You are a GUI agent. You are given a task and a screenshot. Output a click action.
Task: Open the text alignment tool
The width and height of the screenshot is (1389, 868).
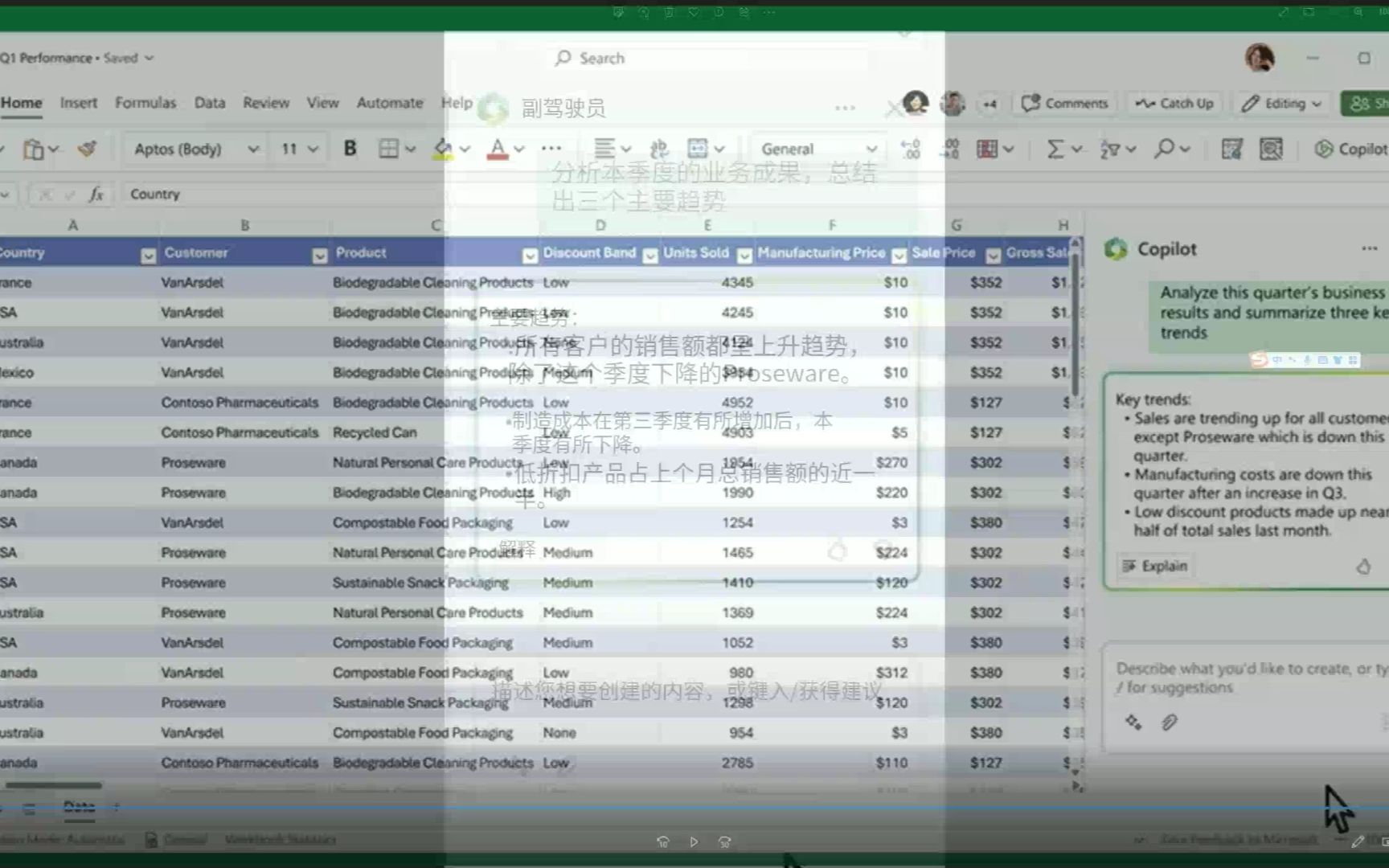[604, 149]
